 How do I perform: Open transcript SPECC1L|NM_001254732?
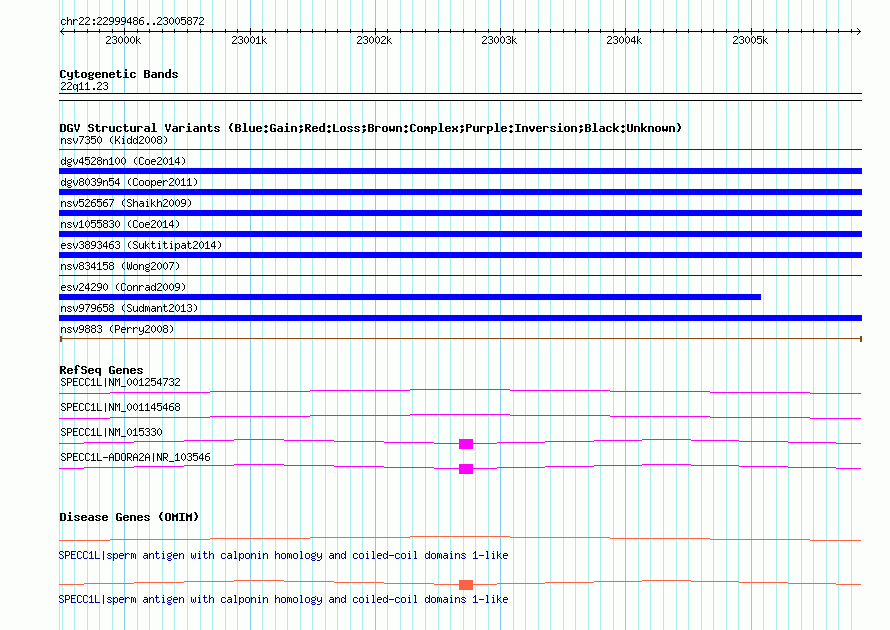120,382
